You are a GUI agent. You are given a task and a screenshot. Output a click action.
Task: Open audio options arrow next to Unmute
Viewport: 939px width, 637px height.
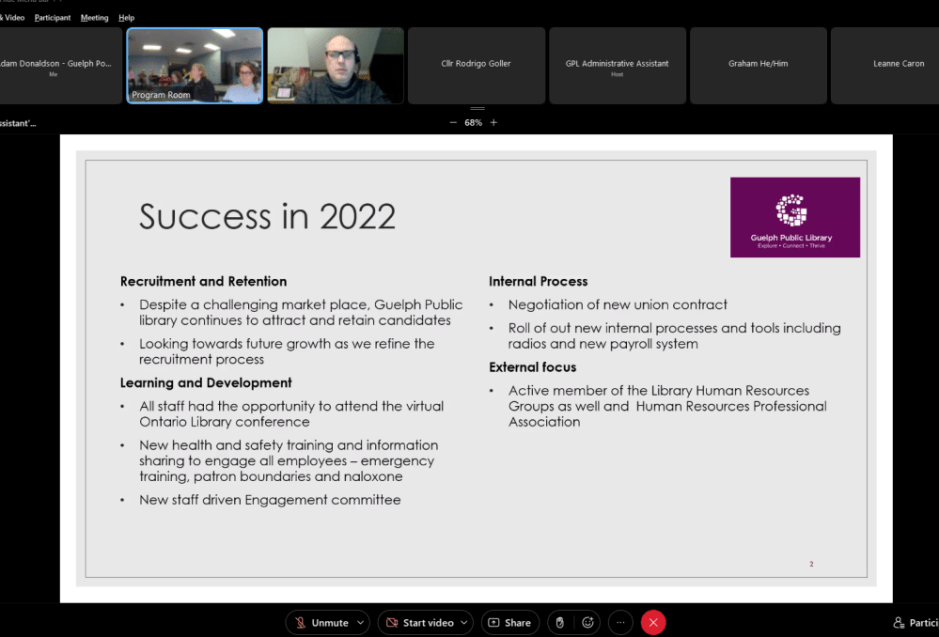click(360, 623)
